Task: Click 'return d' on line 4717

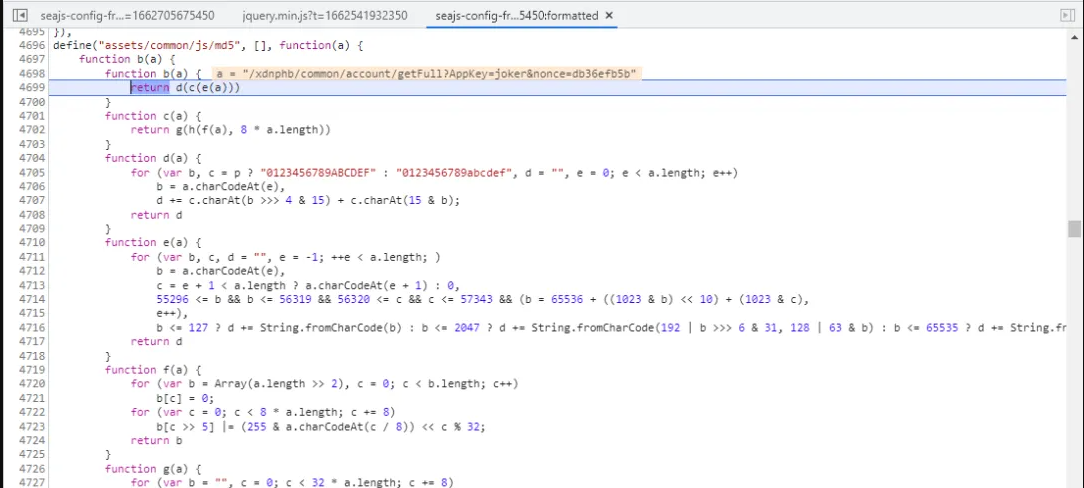Action: (156, 341)
